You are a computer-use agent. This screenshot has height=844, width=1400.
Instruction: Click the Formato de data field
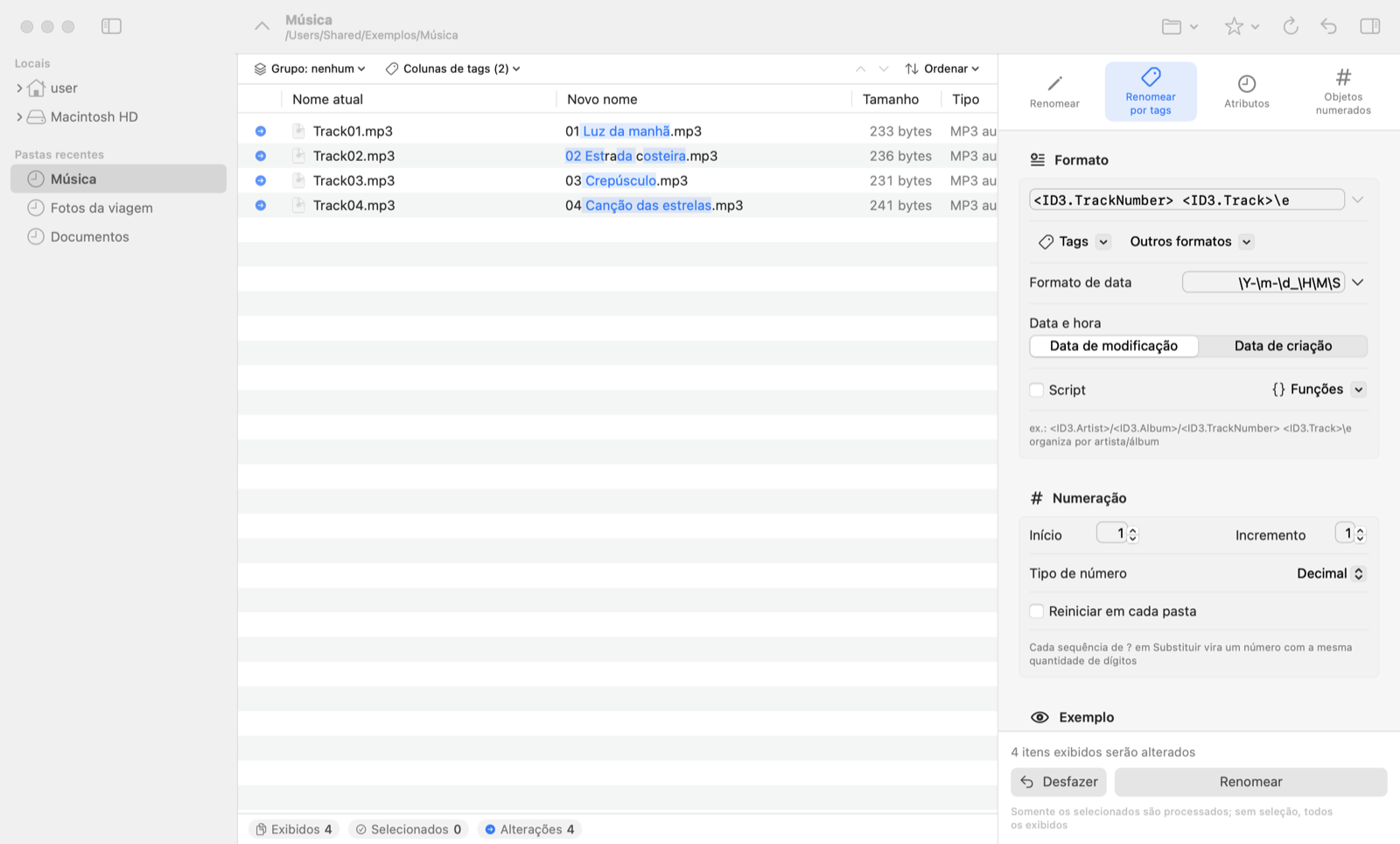coord(1263,283)
